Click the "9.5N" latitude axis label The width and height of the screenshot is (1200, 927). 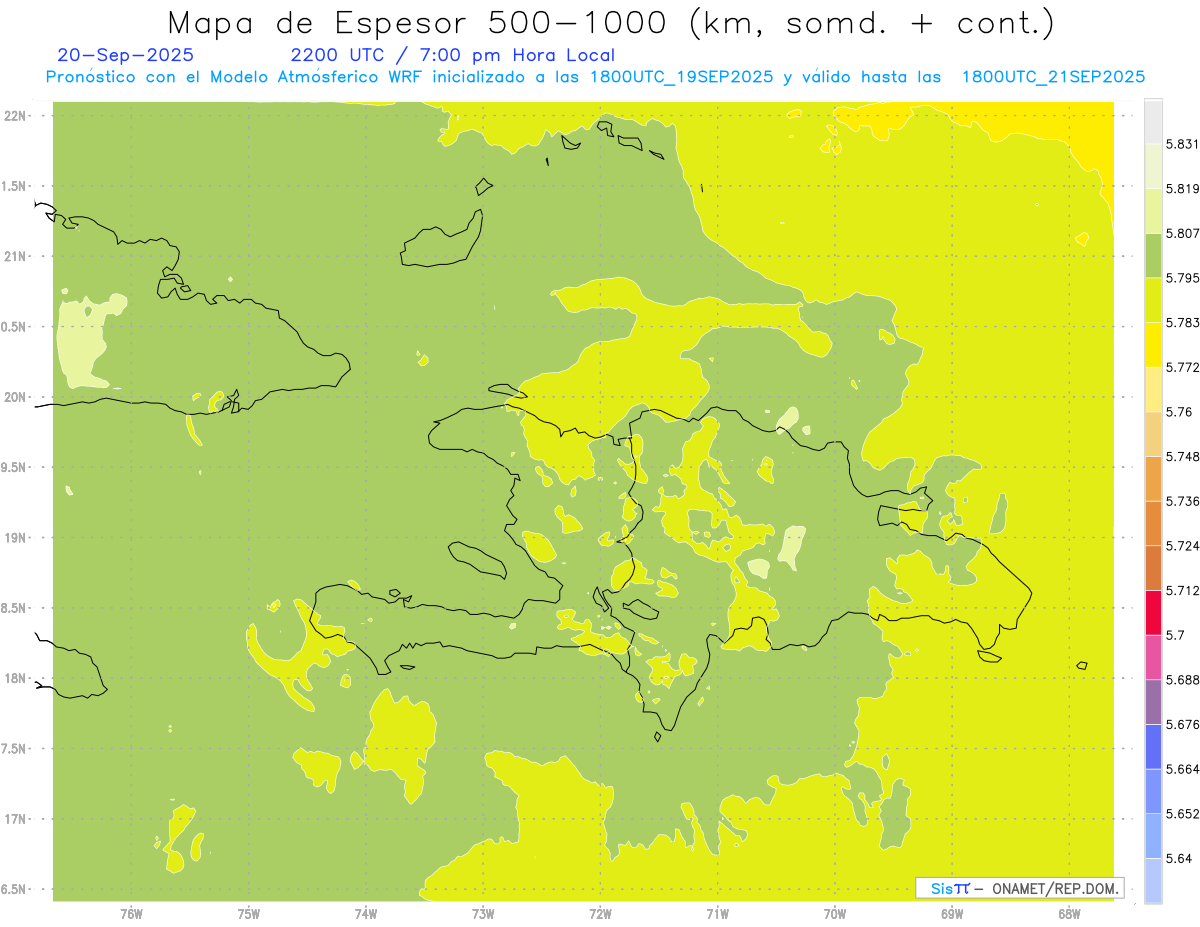point(15,468)
